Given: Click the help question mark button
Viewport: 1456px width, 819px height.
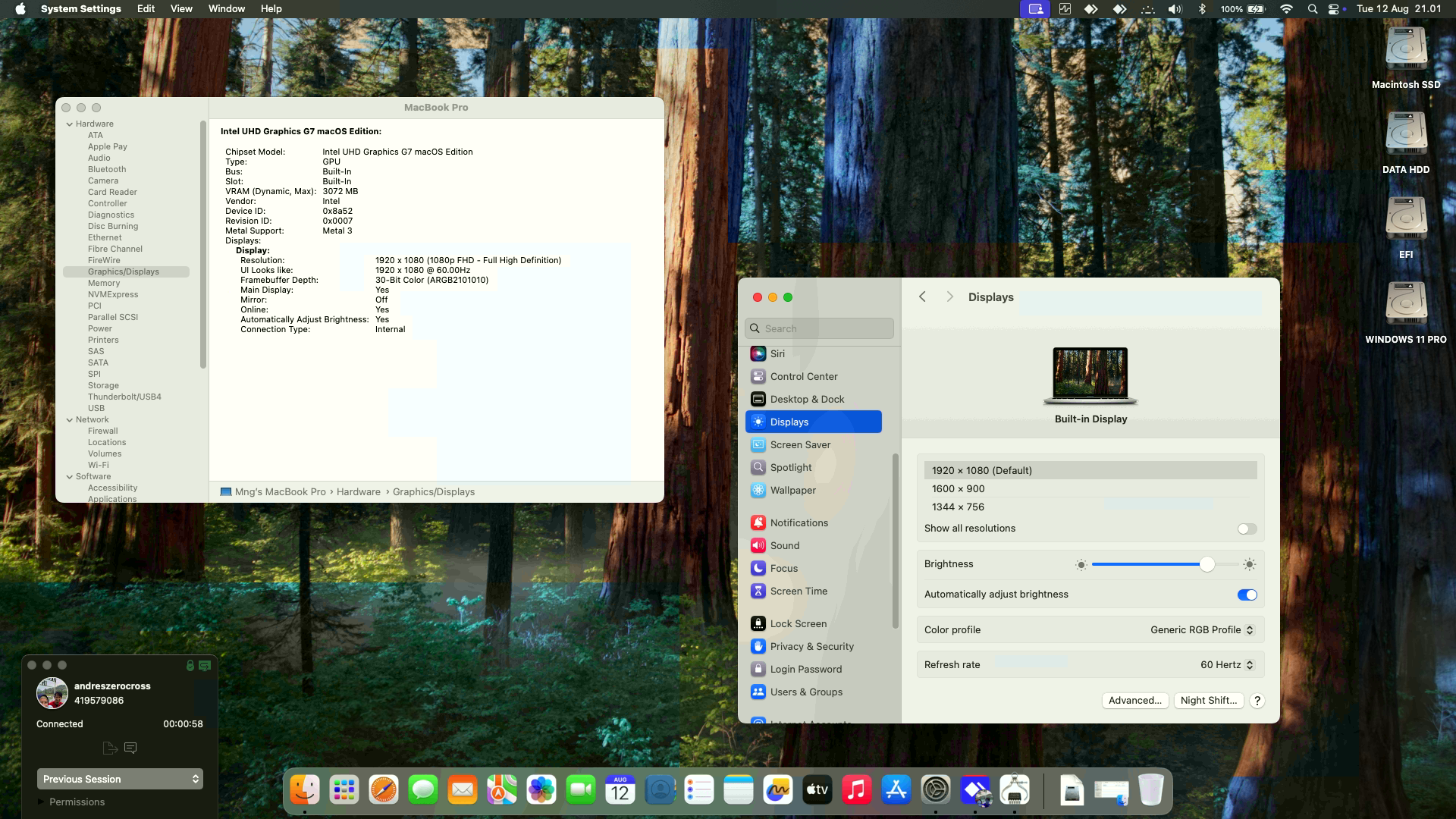Looking at the screenshot, I should (1257, 701).
